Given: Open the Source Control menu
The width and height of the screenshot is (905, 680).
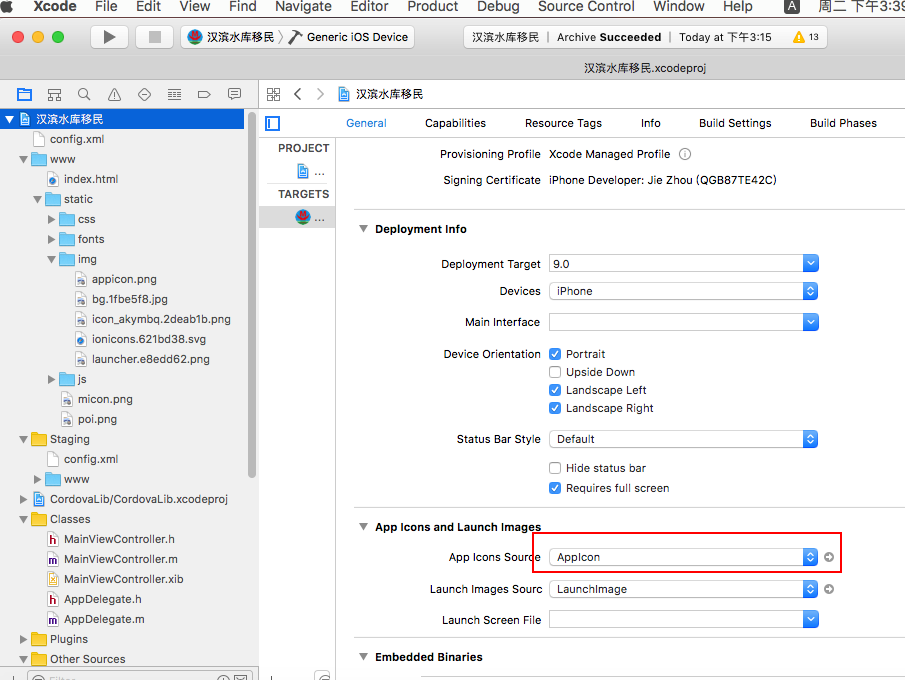Looking at the screenshot, I should [585, 7].
